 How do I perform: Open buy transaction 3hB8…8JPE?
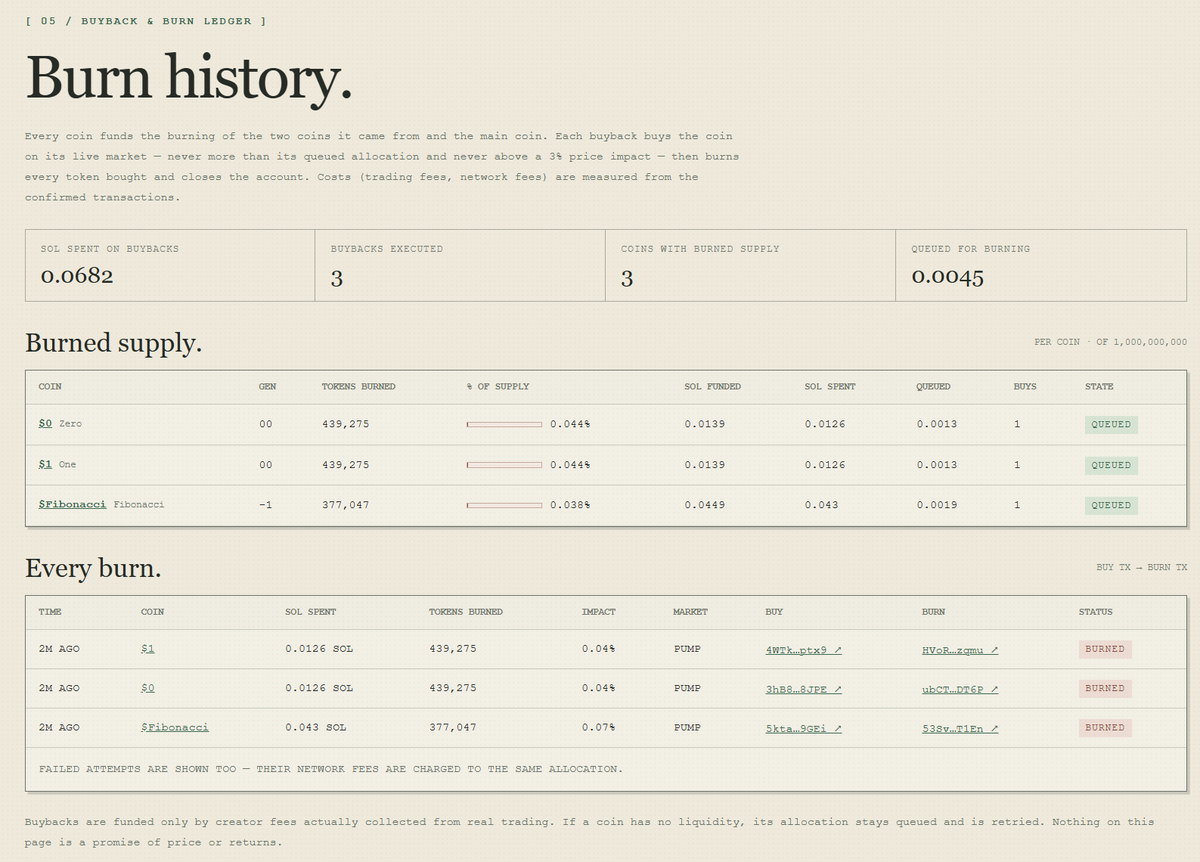[803, 689]
